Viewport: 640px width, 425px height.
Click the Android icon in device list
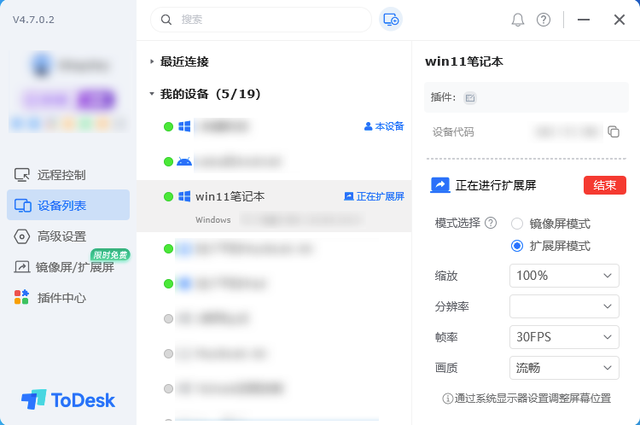point(184,162)
